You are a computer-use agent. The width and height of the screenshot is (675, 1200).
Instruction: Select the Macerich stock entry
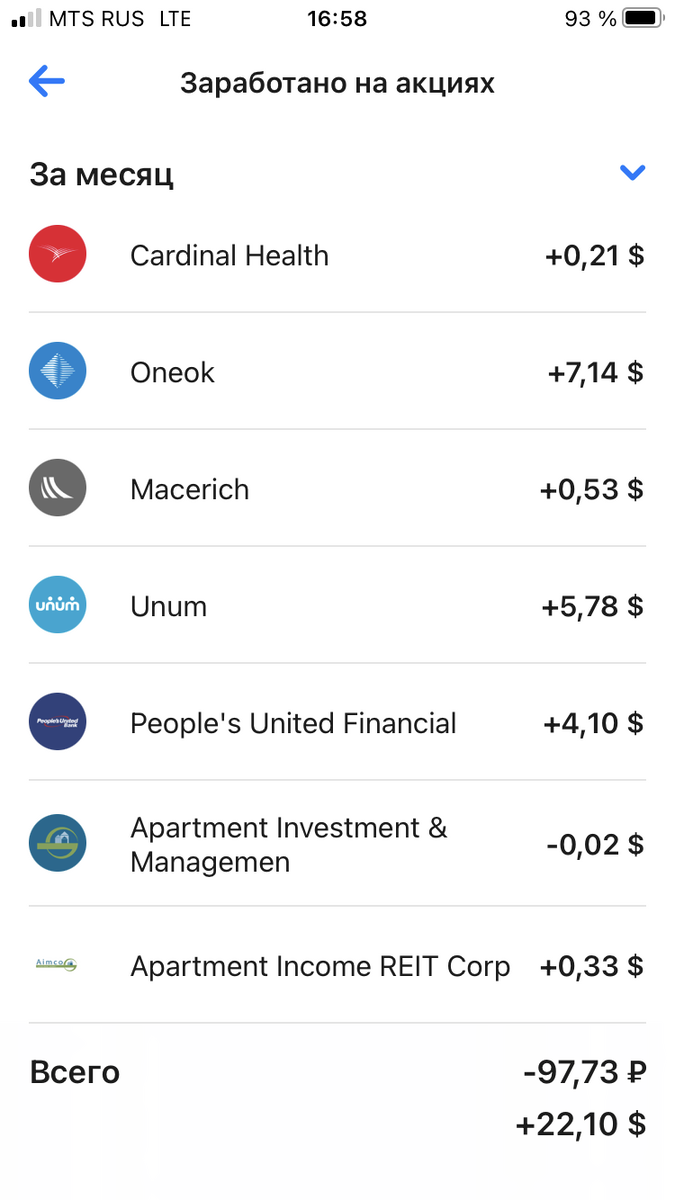337,488
